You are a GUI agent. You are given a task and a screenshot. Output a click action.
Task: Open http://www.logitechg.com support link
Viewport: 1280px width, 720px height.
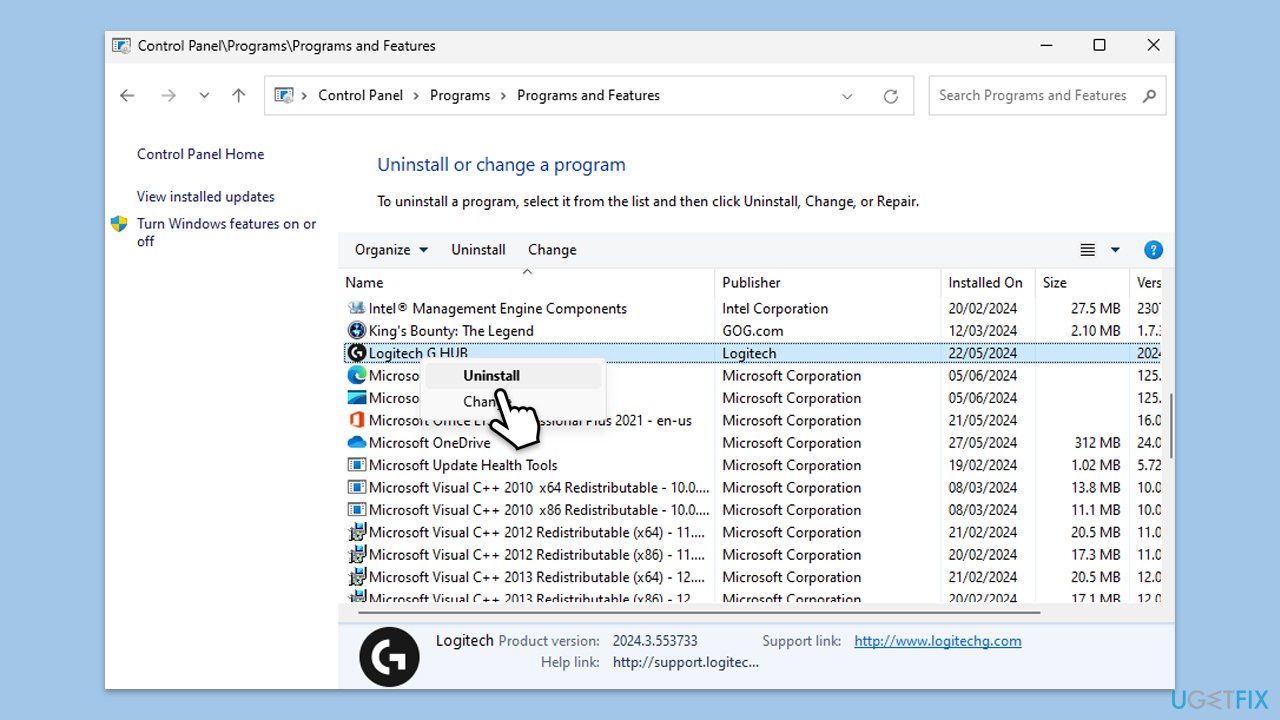tap(938, 641)
